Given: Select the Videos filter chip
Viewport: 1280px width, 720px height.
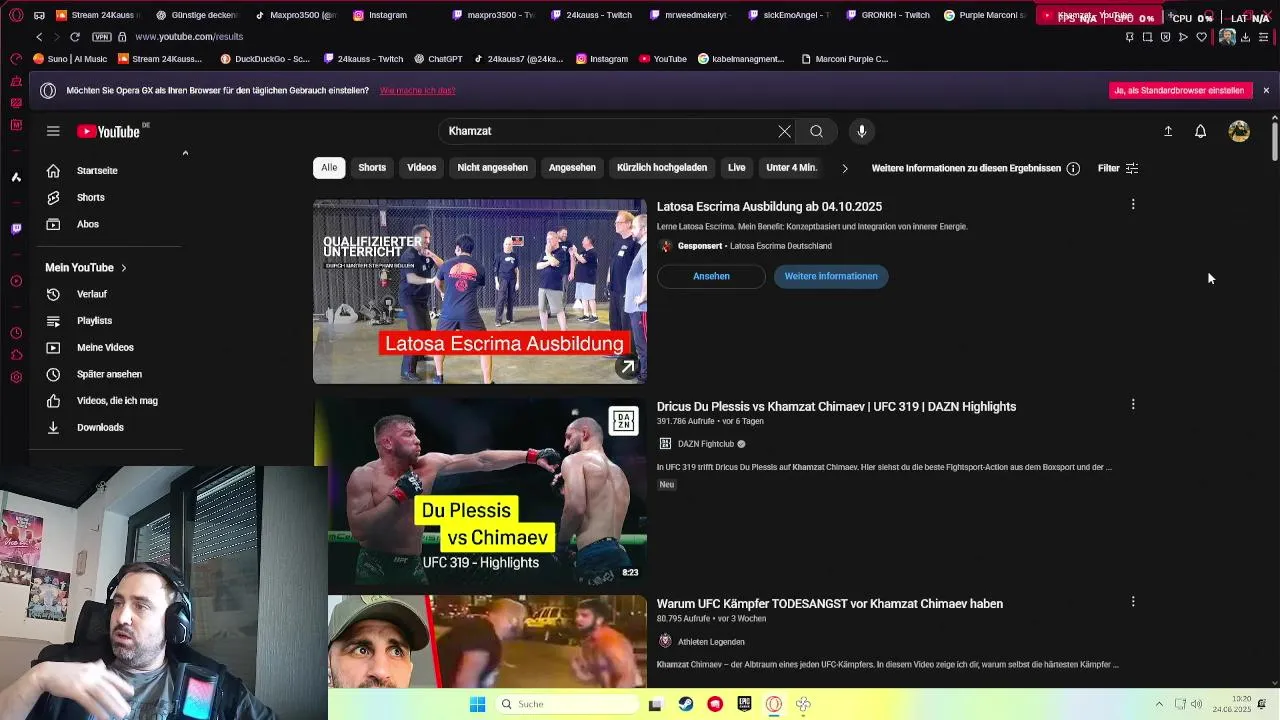Looking at the screenshot, I should click(x=421, y=168).
